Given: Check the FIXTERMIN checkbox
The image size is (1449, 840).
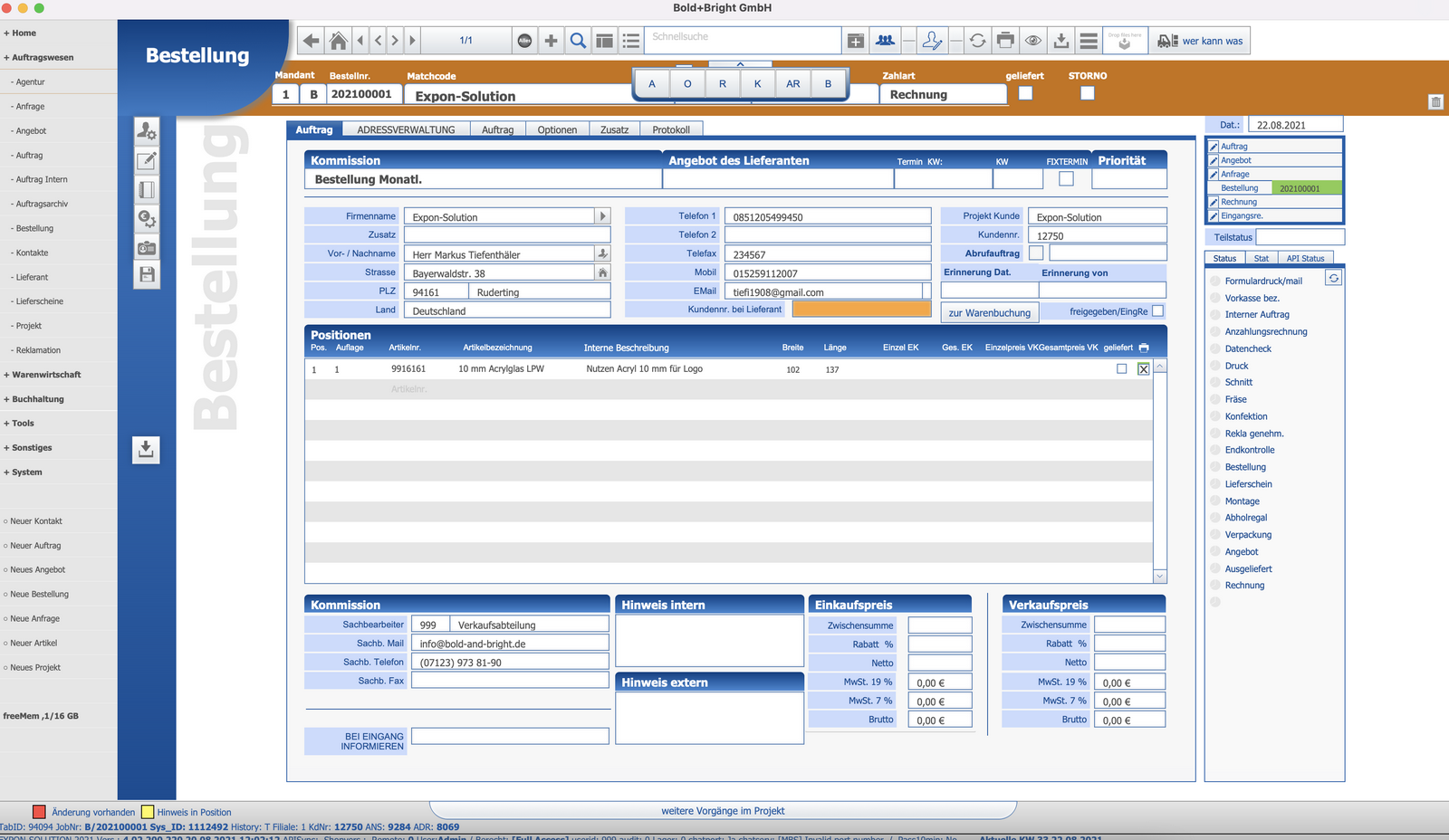Looking at the screenshot, I should coord(1066,179).
